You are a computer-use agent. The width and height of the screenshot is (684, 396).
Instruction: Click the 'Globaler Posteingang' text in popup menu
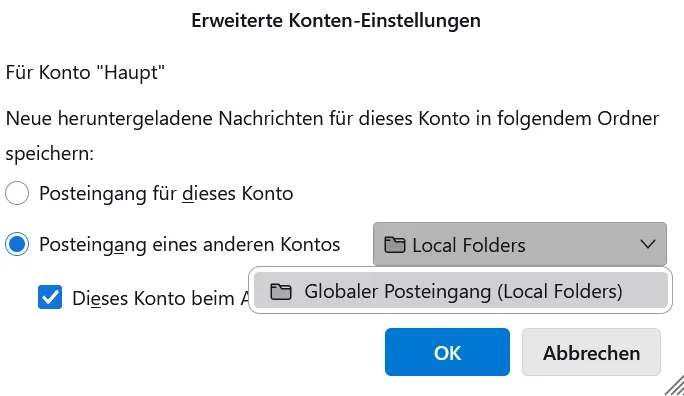tap(398, 291)
